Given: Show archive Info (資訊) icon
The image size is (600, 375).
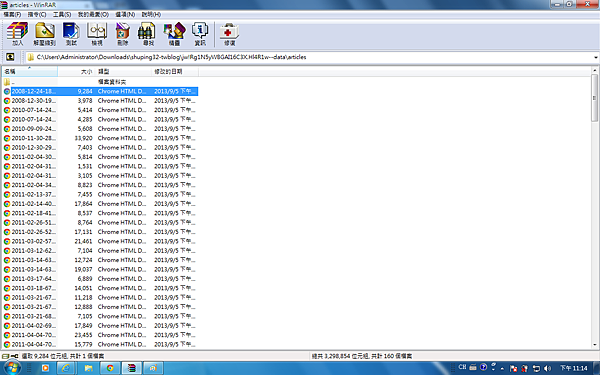Looking at the screenshot, I should pos(200,34).
